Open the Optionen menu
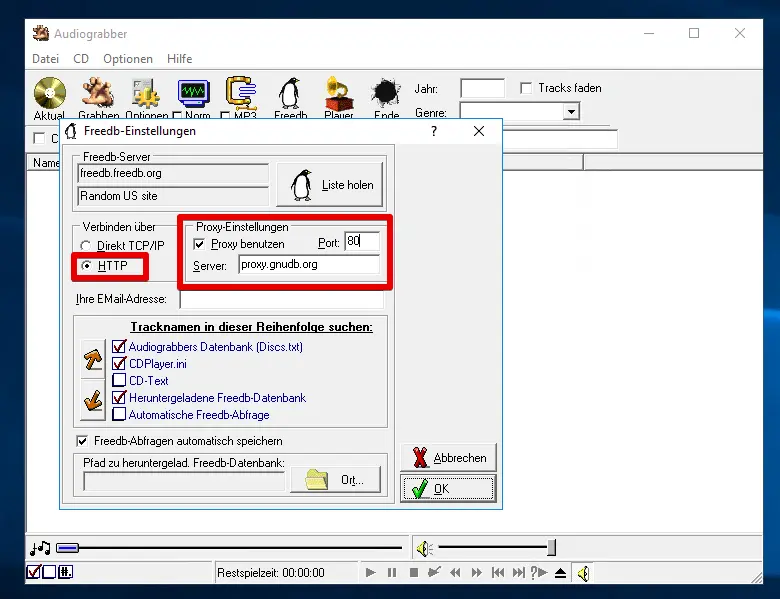The height and width of the screenshot is (599, 780). click(x=128, y=59)
